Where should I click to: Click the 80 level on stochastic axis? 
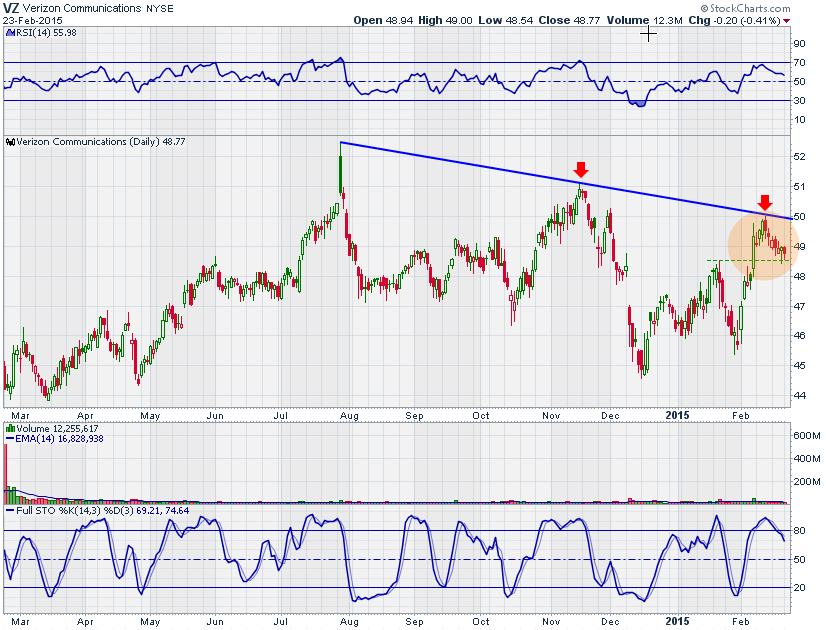800,531
